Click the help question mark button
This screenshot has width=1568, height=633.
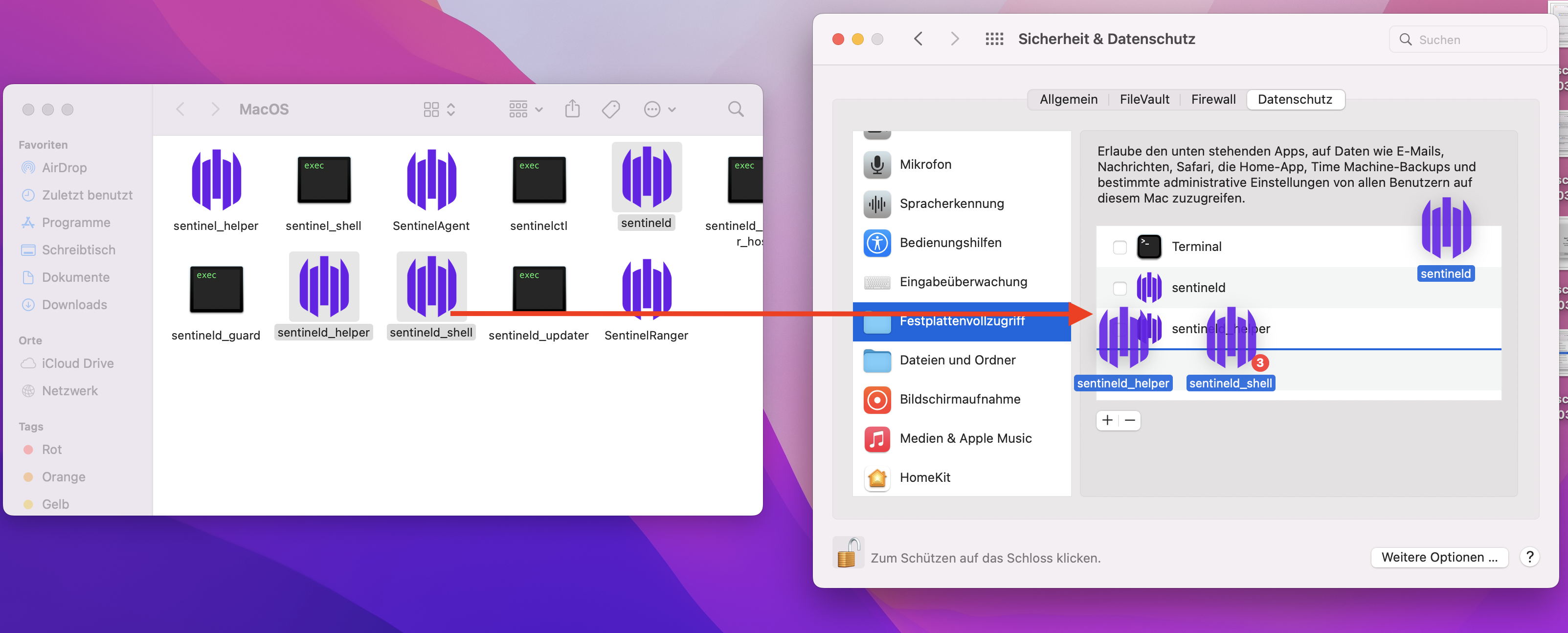tap(1529, 557)
